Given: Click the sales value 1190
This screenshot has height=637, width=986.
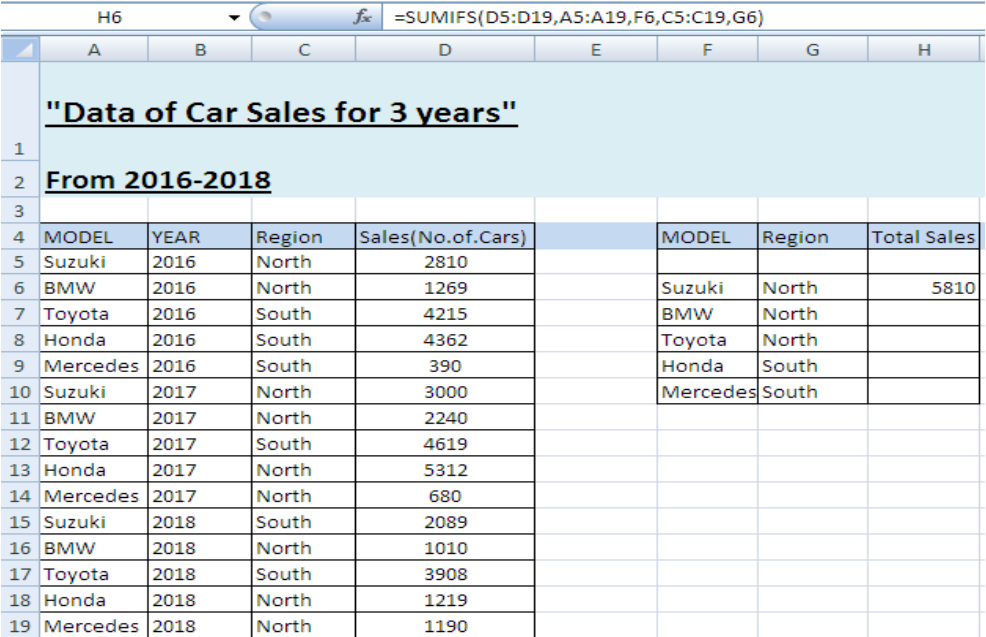Looking at the screenshot, I should pyautogui.click(x=445, y=626).
